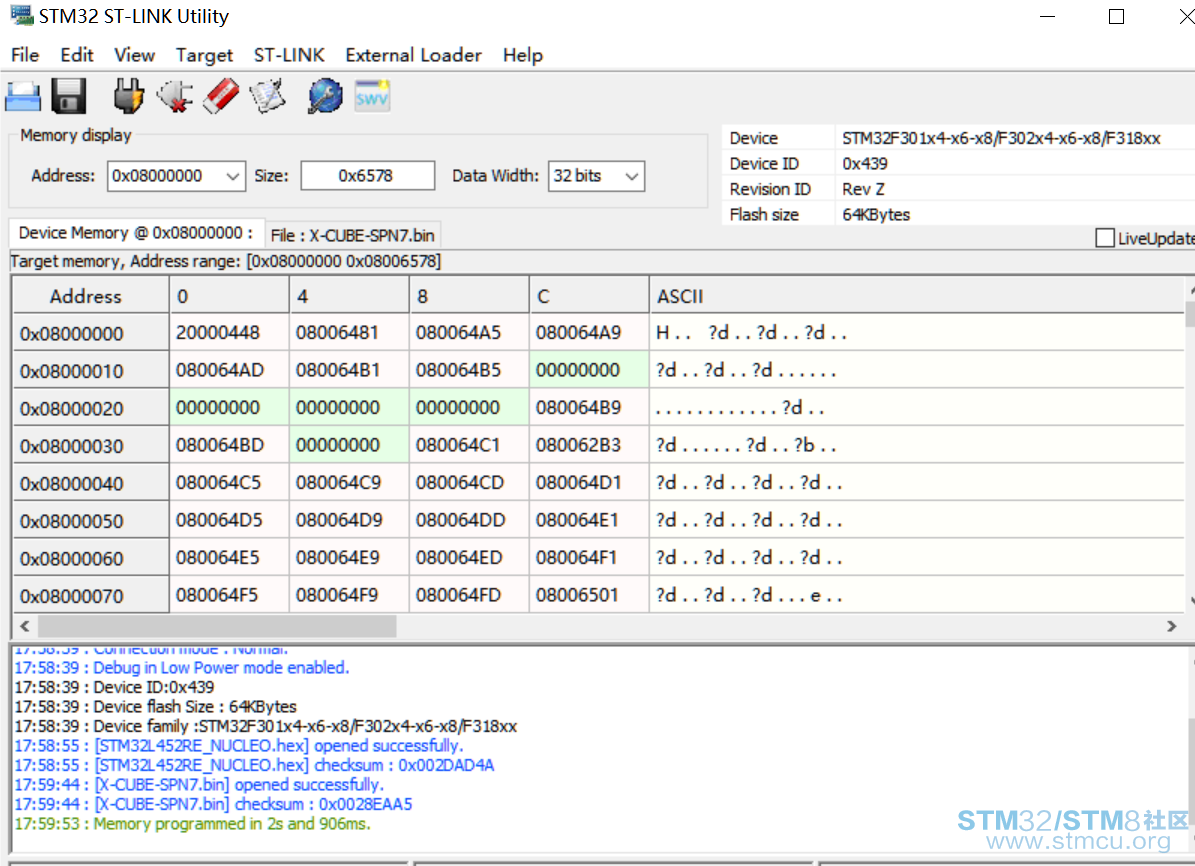Screen dimensions: 1195x866
Task: Maximize the ST-LINK Utility window
Action: [x=1116, y=16]
